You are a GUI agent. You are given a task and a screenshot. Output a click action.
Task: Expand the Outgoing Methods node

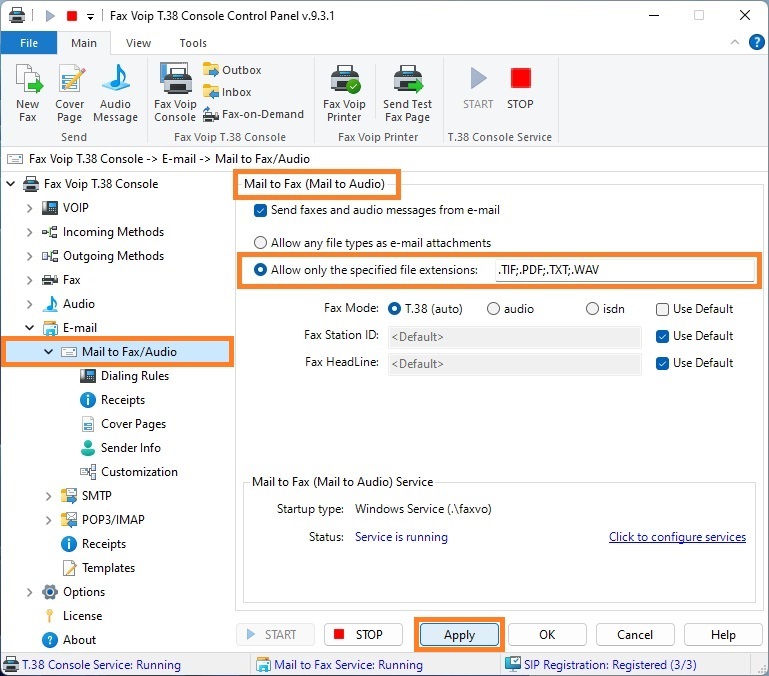click(29, 256)
